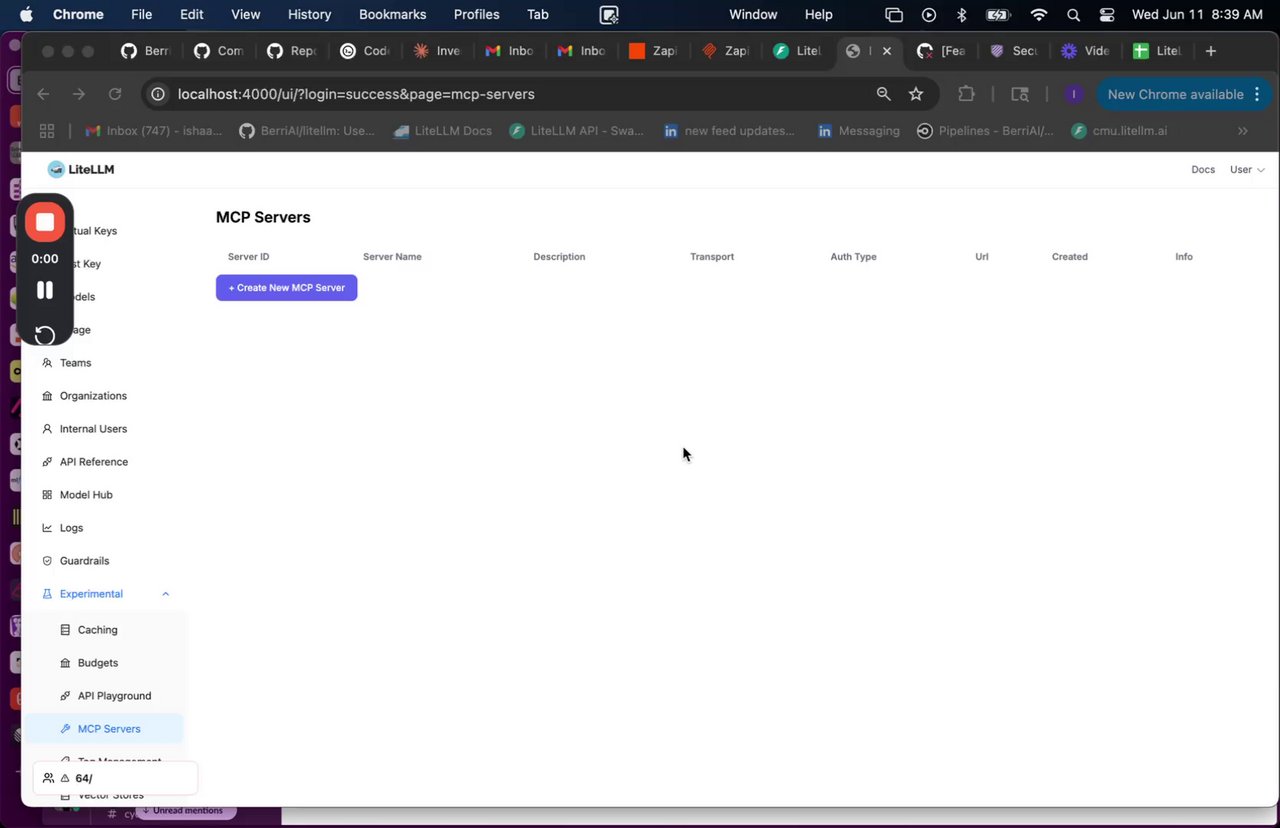Screen dimensions: 1280x828
Task: Click the New Chrome available button
Action: (x=1185, y=94)
